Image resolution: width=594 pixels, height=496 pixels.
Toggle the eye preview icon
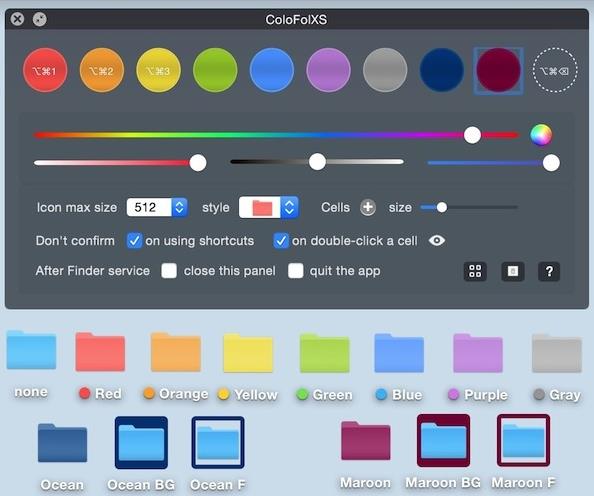pyautogui.click(x=437, y=241)
